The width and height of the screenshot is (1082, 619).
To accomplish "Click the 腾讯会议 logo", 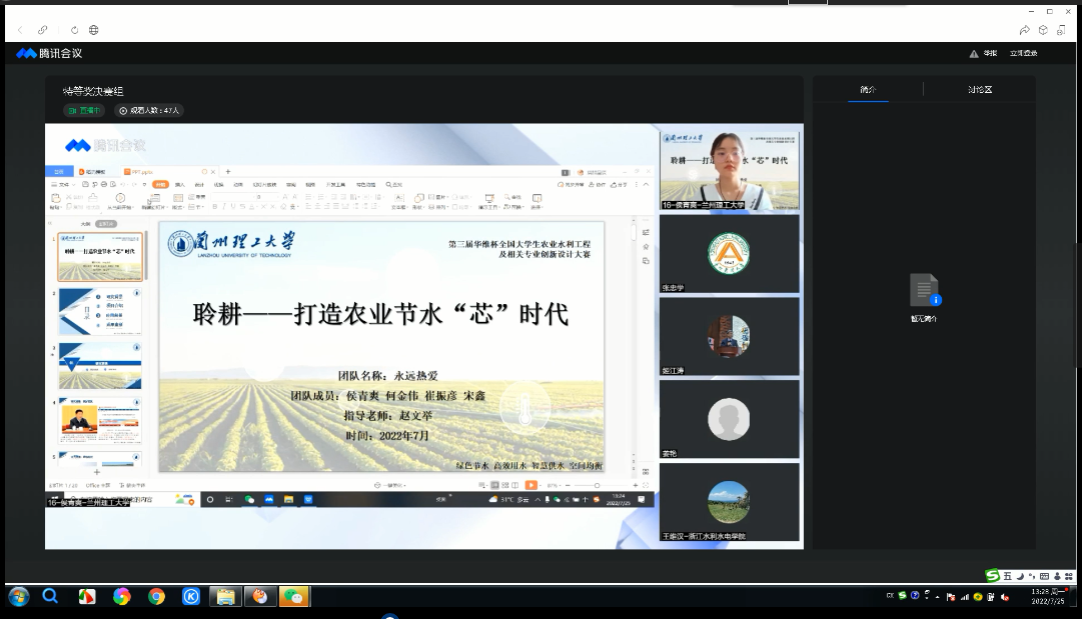I will [x=49, y=53].
